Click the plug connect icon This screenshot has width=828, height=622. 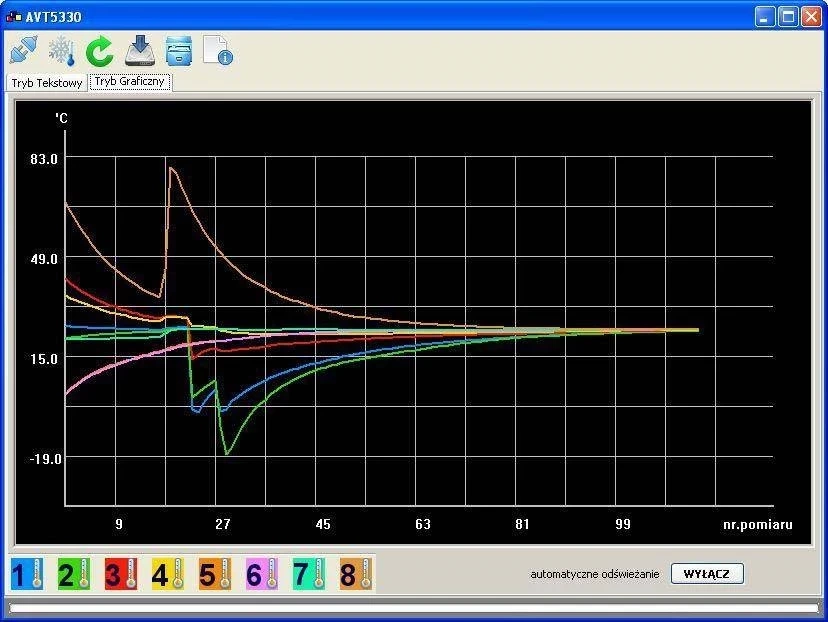click(x=23, y=50)
